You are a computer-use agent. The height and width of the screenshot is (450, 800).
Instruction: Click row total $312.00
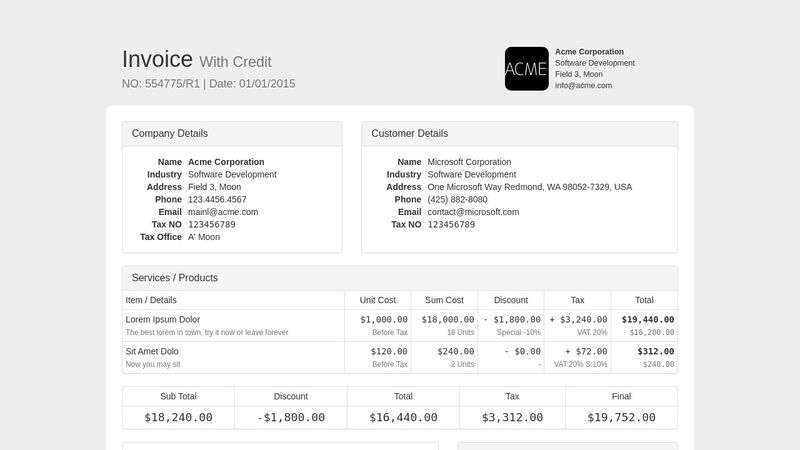coord(656,352)
